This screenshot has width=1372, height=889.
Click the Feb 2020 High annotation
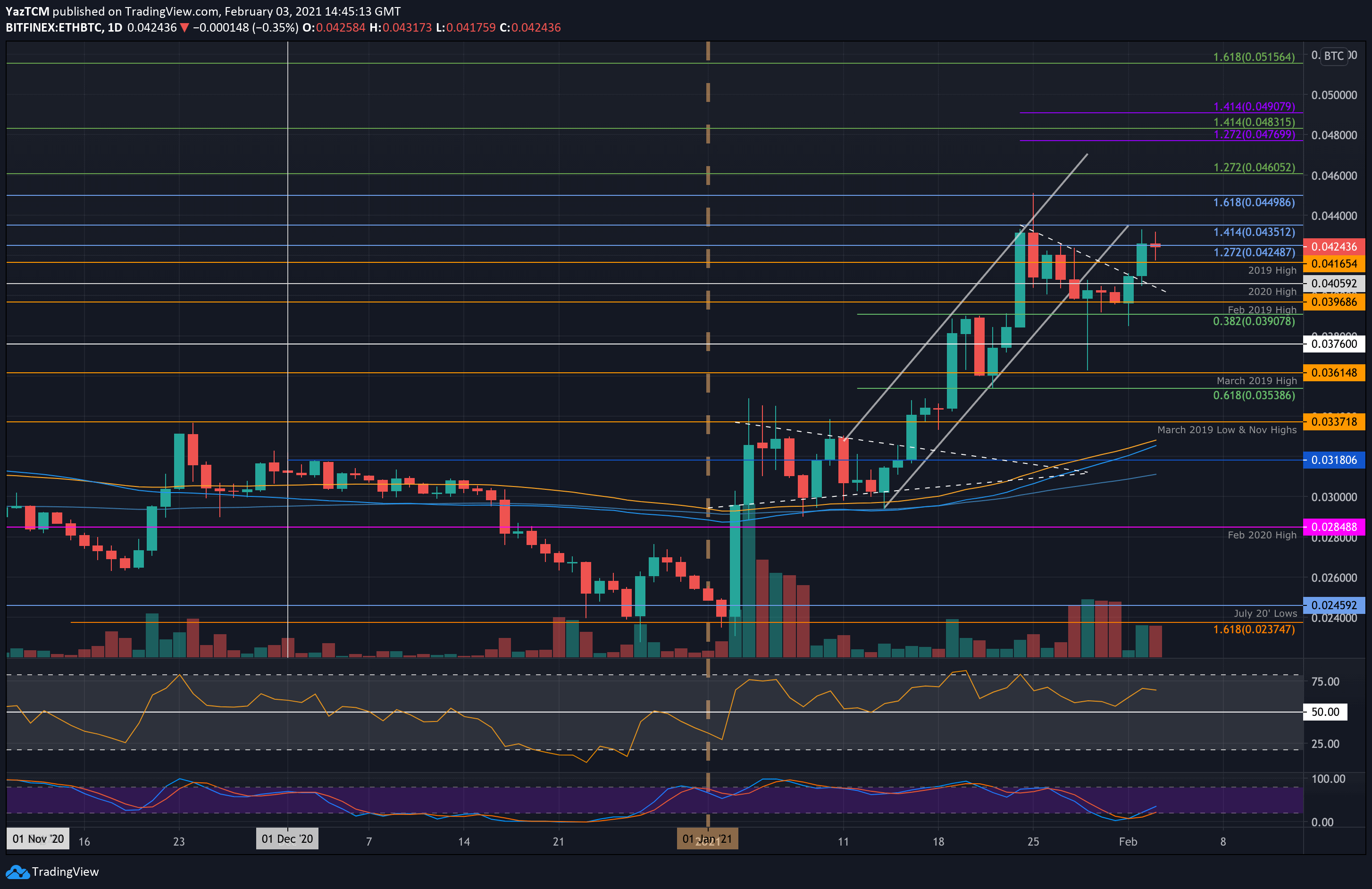pos(1262,536)
